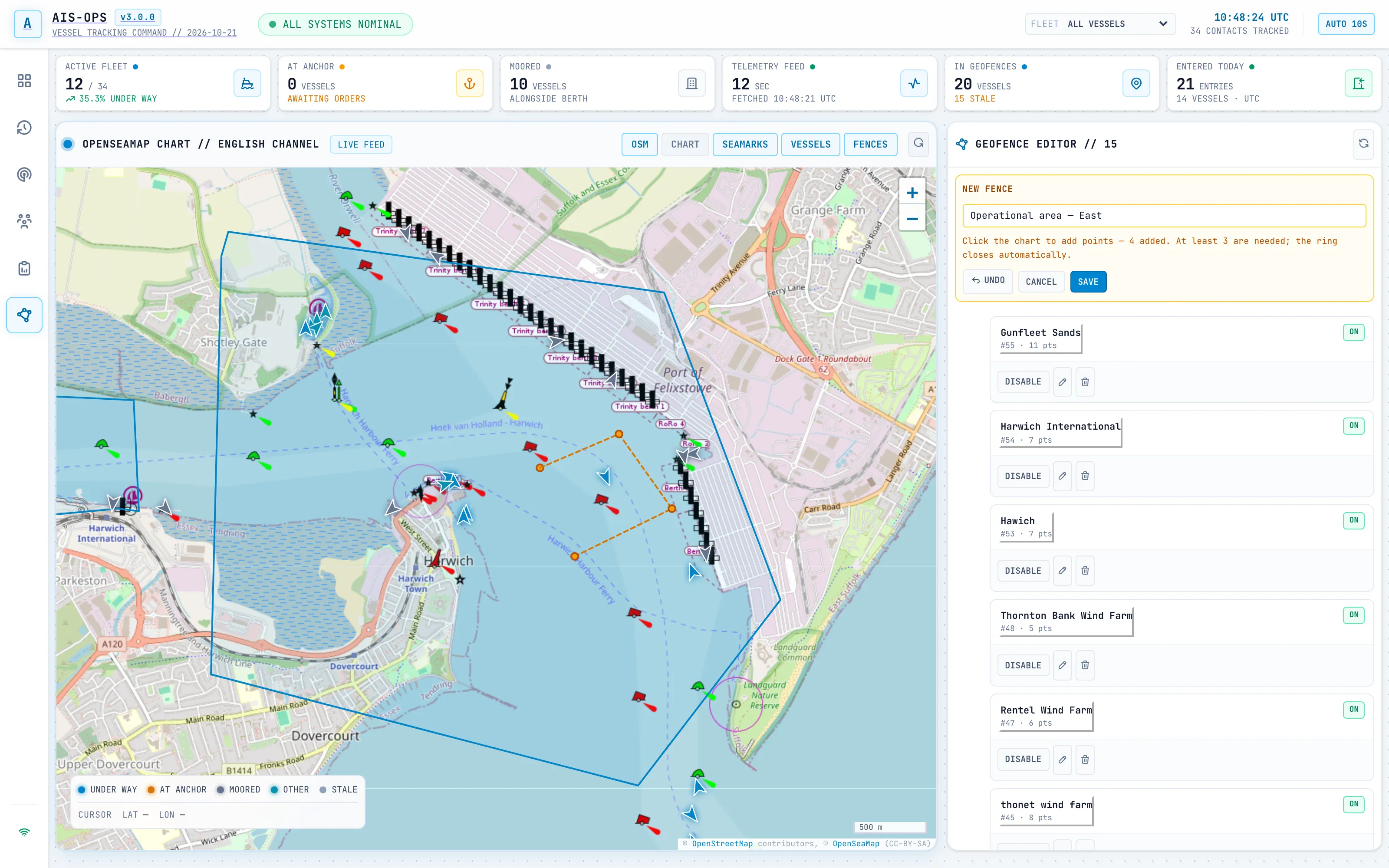Viewport: 1389px width, 868px height.
Task: Click the pulse icon on Telemetry Feed card
Action: [x=914, y=84]
